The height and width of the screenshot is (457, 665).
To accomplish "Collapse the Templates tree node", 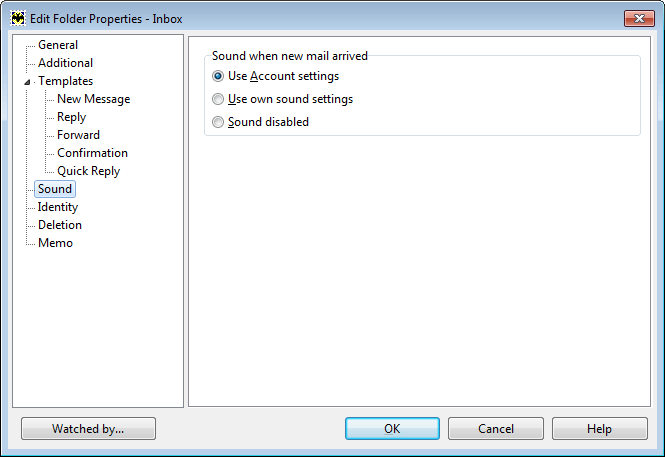I will coord(27,82).
